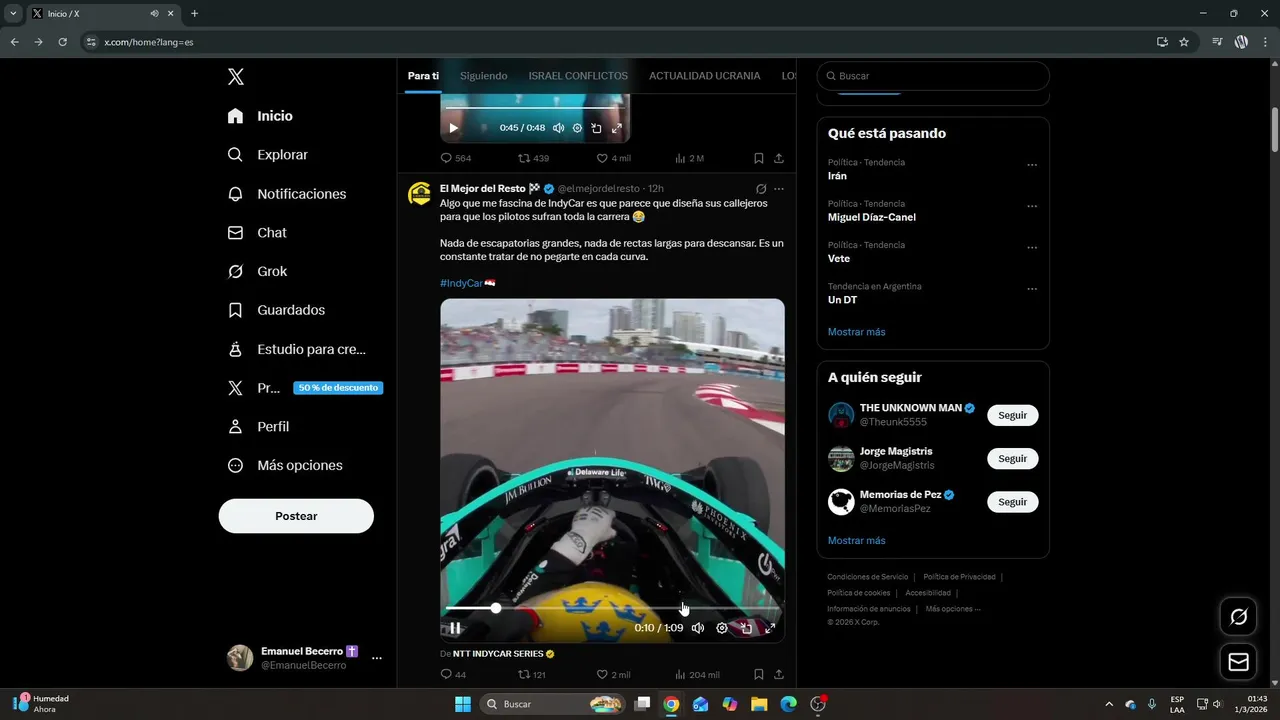Screen dimensions: 1280x720
Task: Click the Postear button
Action: 296,516
